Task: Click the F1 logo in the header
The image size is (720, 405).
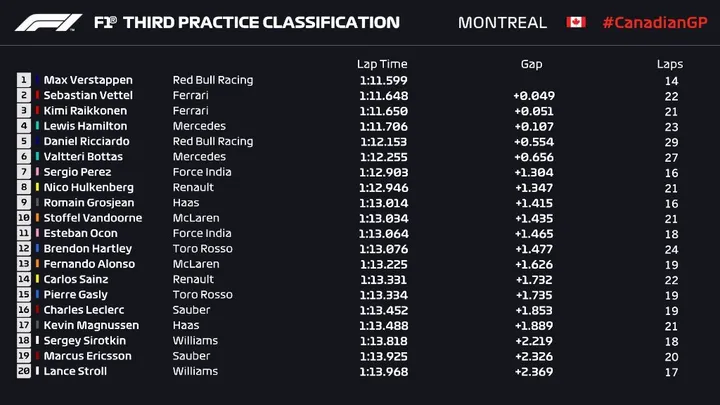Action: click(48, 22)
